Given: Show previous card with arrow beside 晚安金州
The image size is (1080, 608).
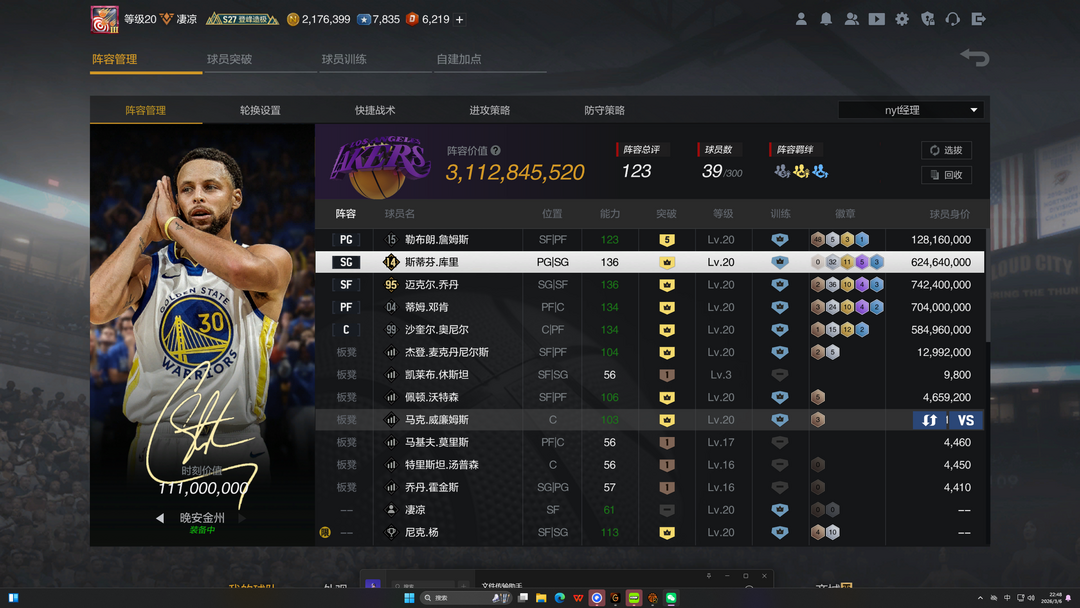Looking at the screenshot, I should pyautogui.click(x=160, y=518).
